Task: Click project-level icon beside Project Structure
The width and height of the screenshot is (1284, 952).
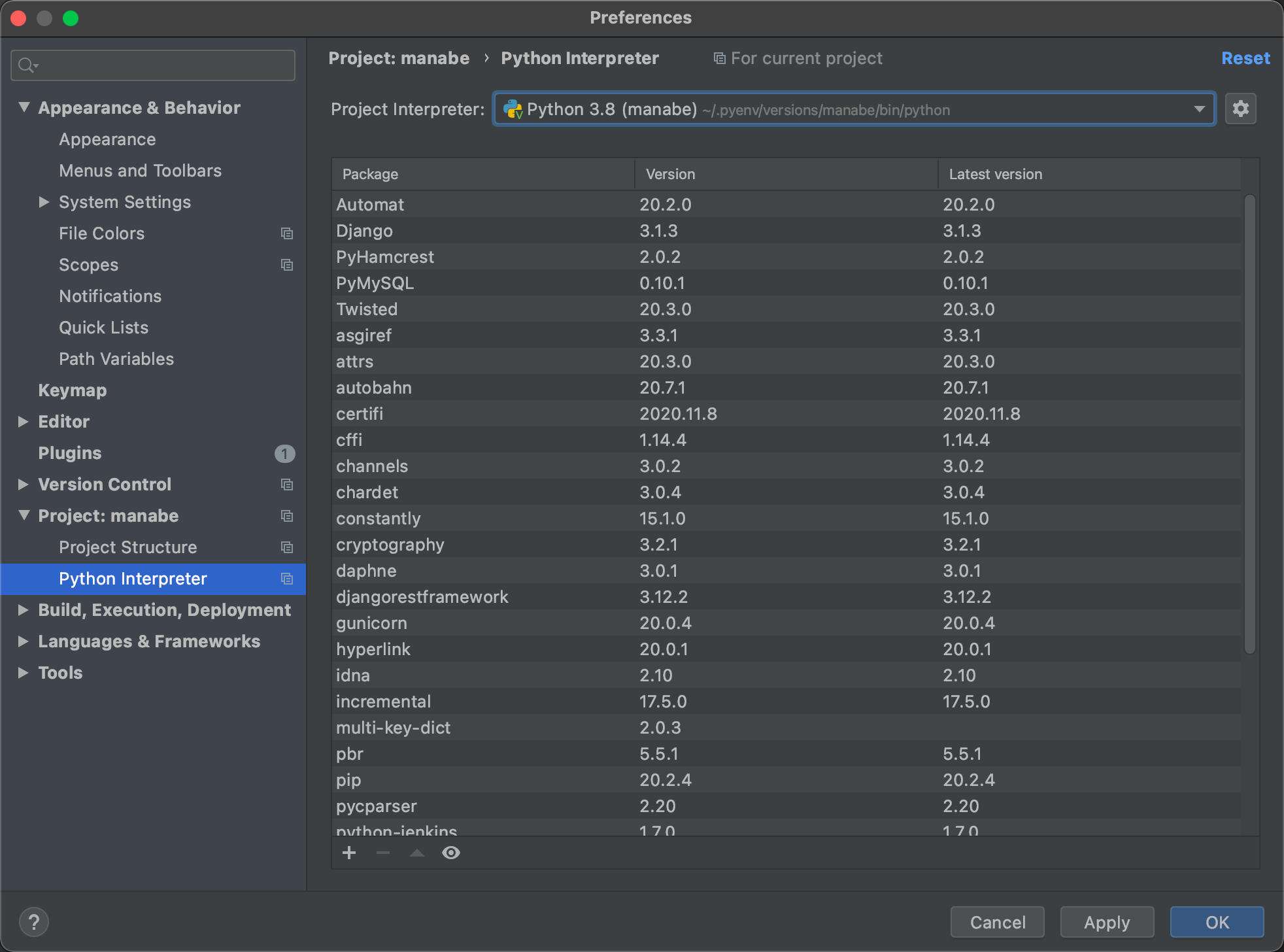Action: tap(286, 547)
